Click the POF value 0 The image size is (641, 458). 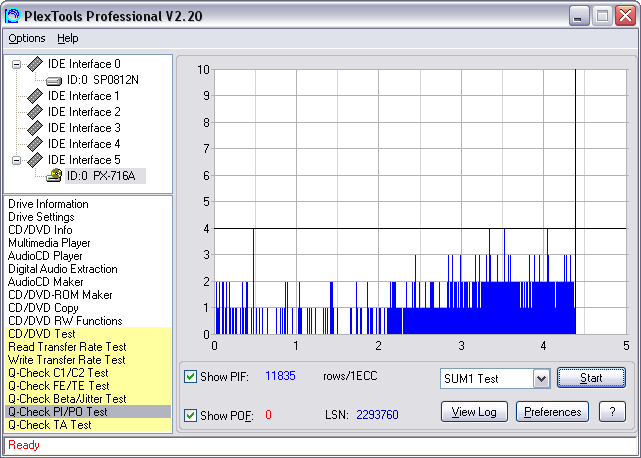coord(268,415)
